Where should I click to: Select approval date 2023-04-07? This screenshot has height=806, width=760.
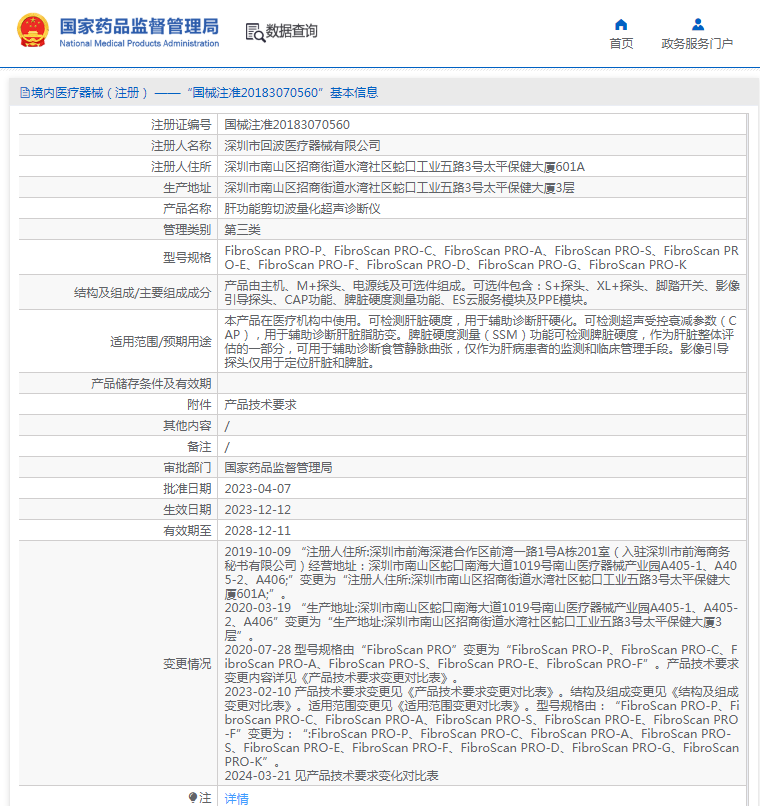coord(257,489)
